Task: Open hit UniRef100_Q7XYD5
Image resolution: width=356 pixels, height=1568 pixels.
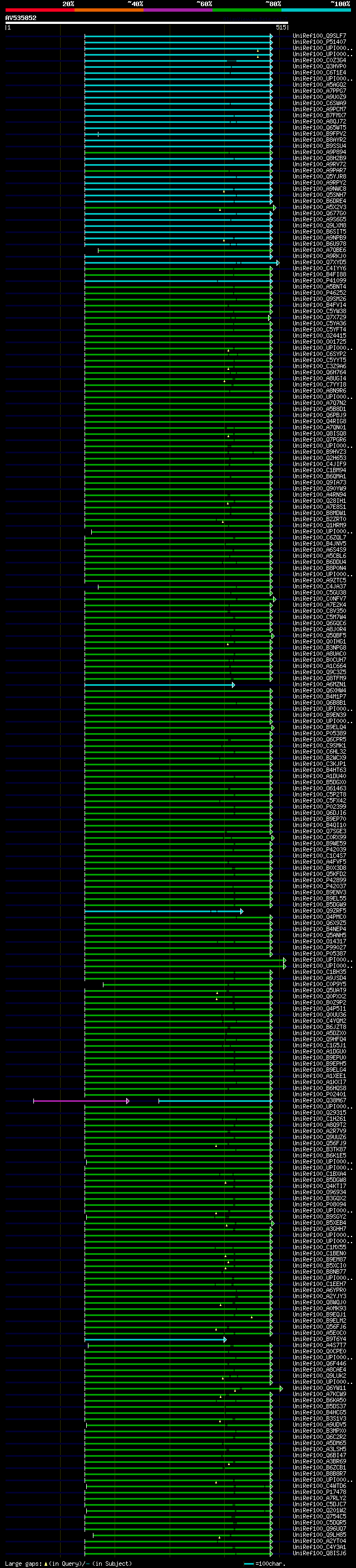Action: click(319, 263)
